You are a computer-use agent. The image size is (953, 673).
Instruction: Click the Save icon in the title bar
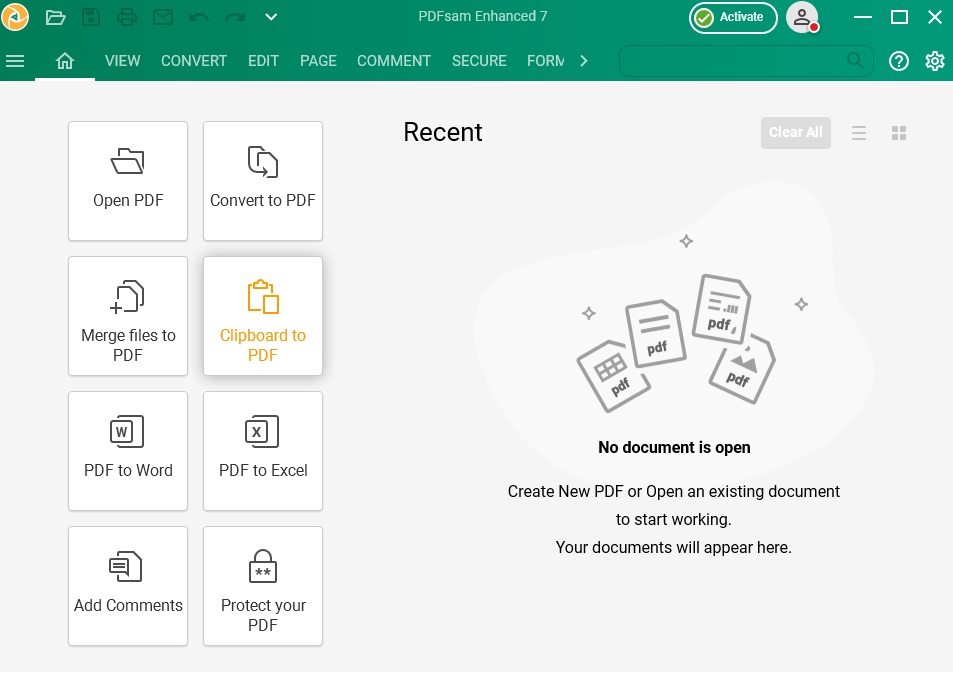91,17
